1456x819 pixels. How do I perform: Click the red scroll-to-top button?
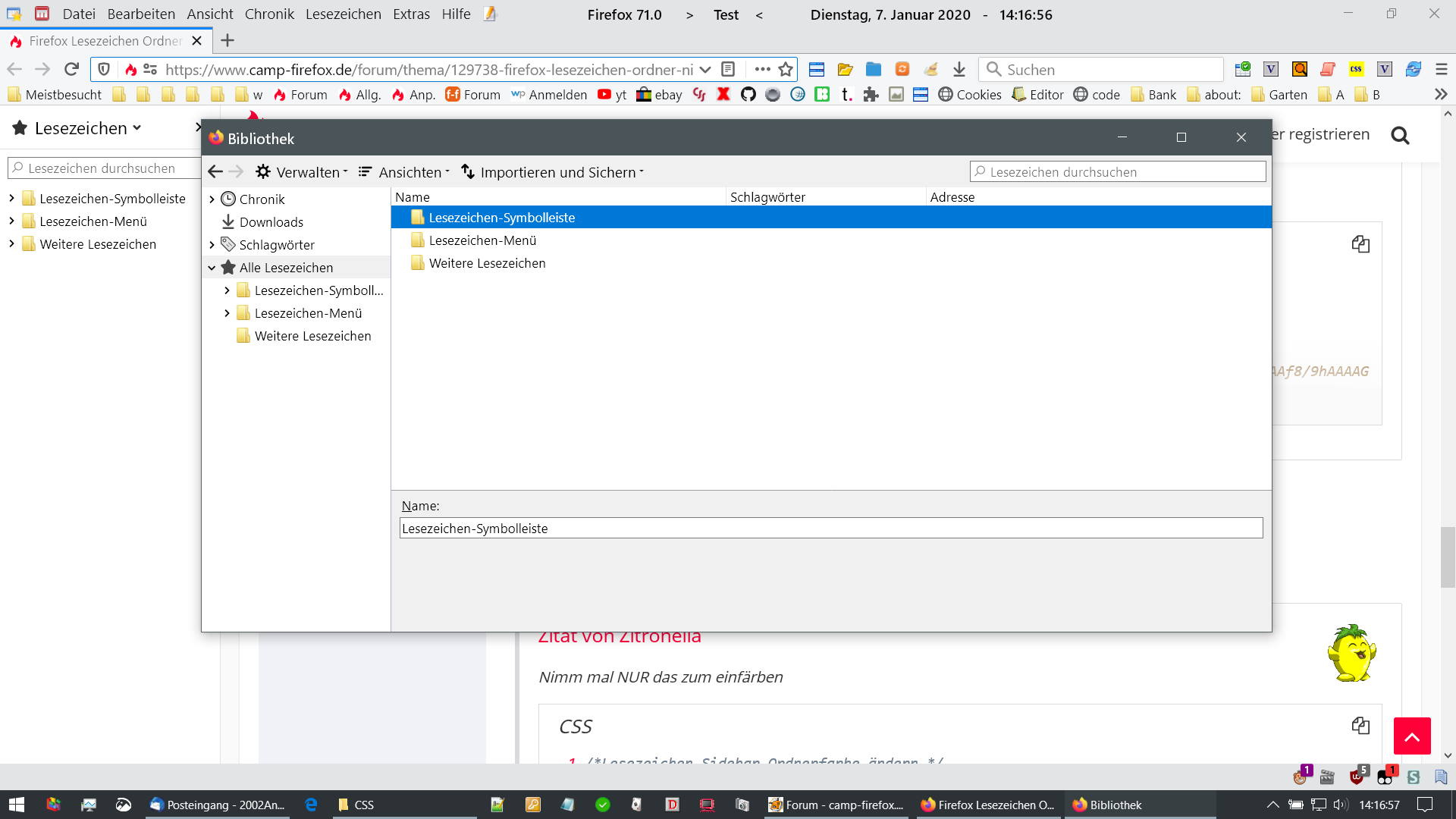(1412, 736)
